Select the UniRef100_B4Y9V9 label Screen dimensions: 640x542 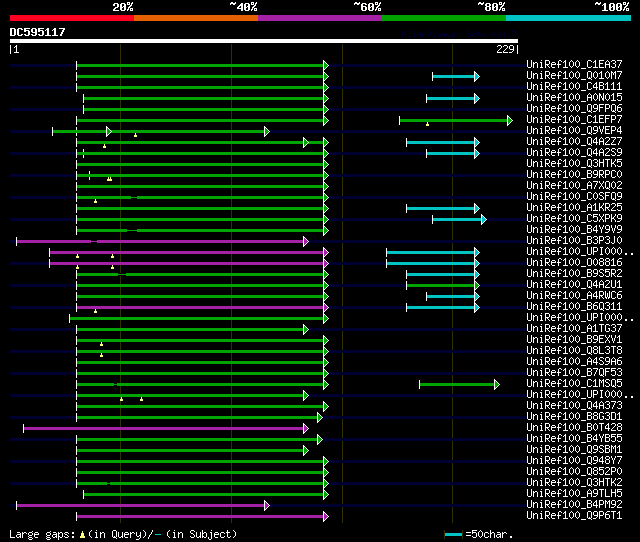tap(574, 230)
